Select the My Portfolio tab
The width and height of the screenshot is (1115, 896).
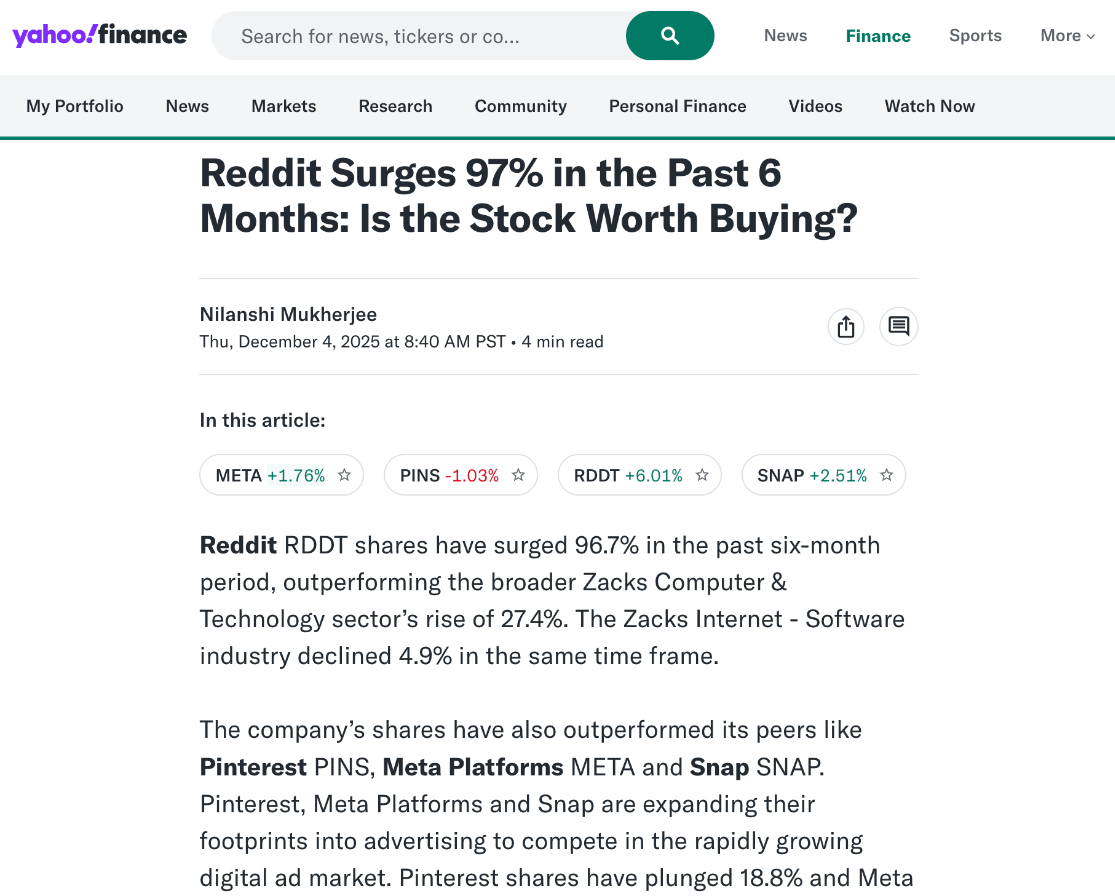point(75,106)
